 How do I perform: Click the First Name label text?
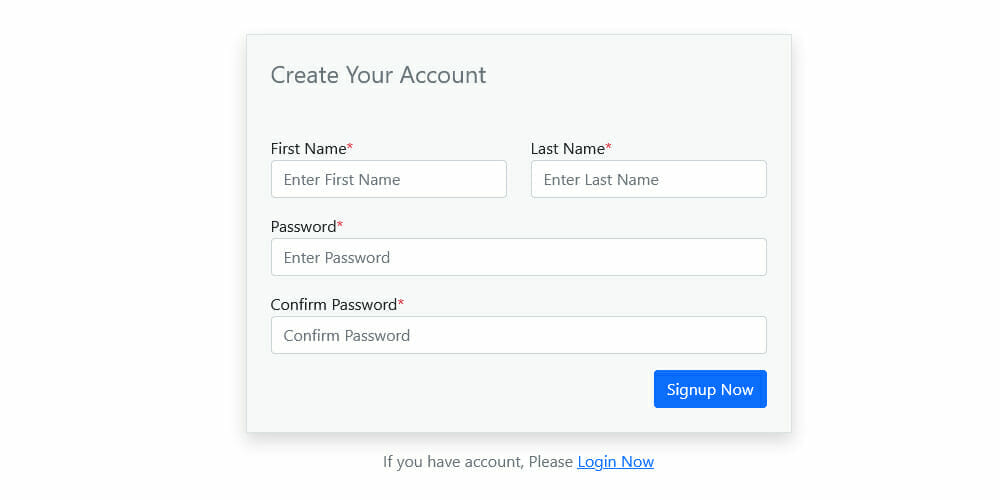tap(308, 149)
